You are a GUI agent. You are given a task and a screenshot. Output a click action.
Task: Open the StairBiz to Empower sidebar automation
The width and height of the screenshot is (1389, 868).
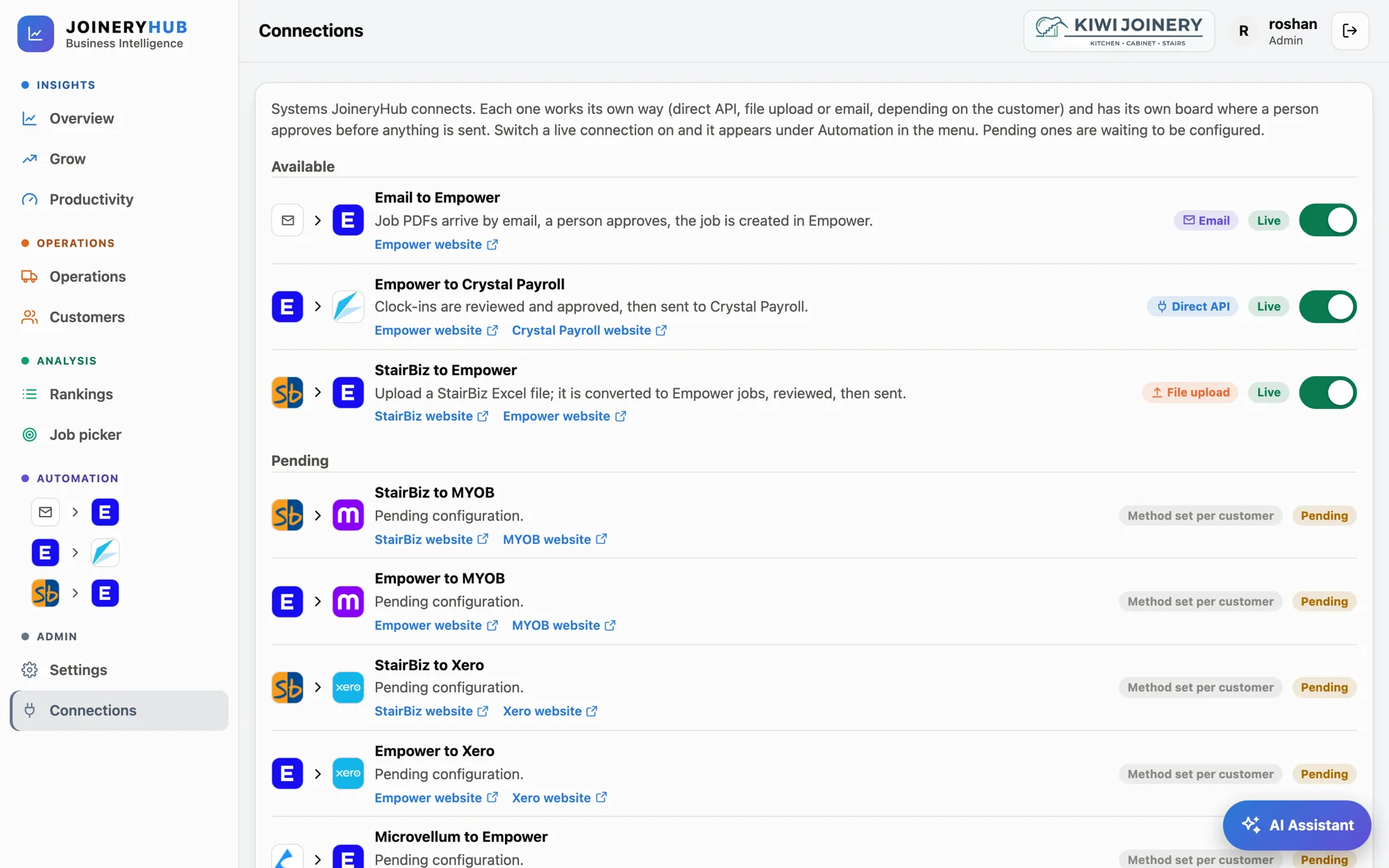[x=75, y=593]
